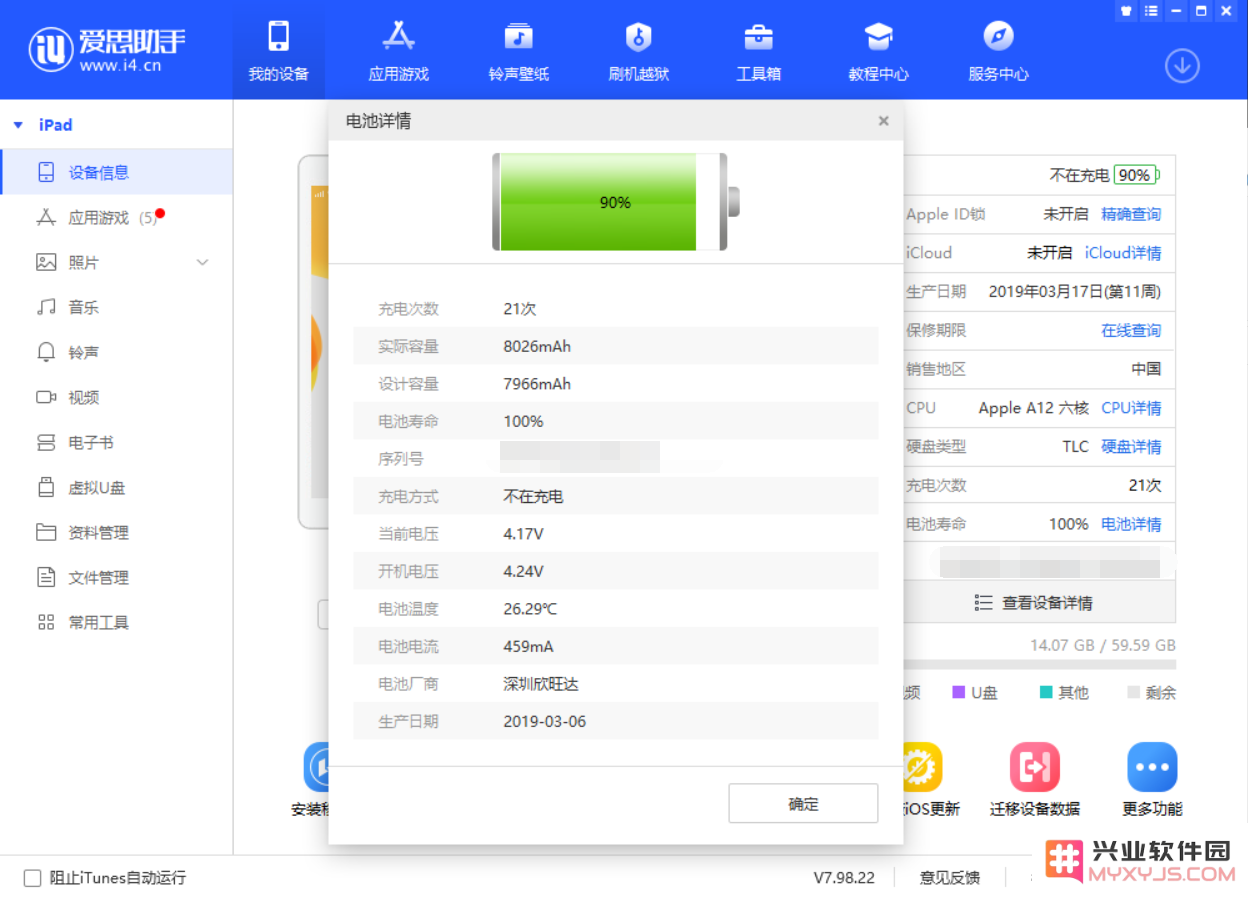Open the 我的设备 tab
1248x898 pixels.
pyautogui.click(x=279, y=50)
